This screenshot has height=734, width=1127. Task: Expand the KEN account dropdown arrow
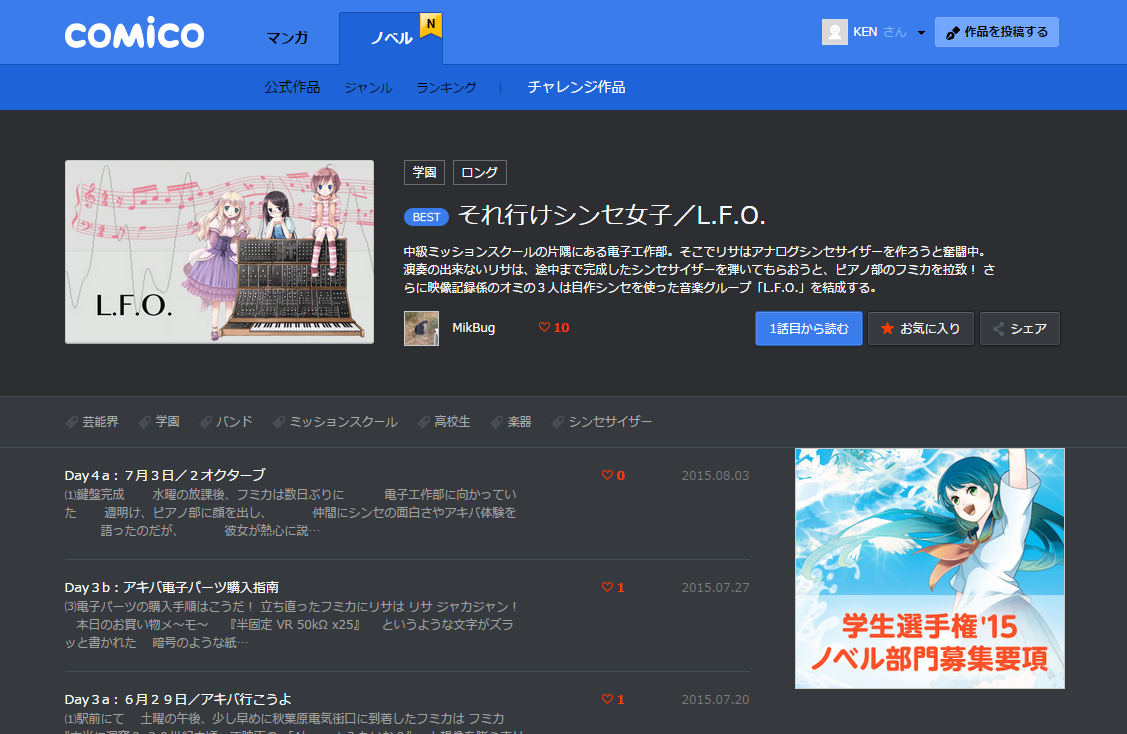pos(921,33)
